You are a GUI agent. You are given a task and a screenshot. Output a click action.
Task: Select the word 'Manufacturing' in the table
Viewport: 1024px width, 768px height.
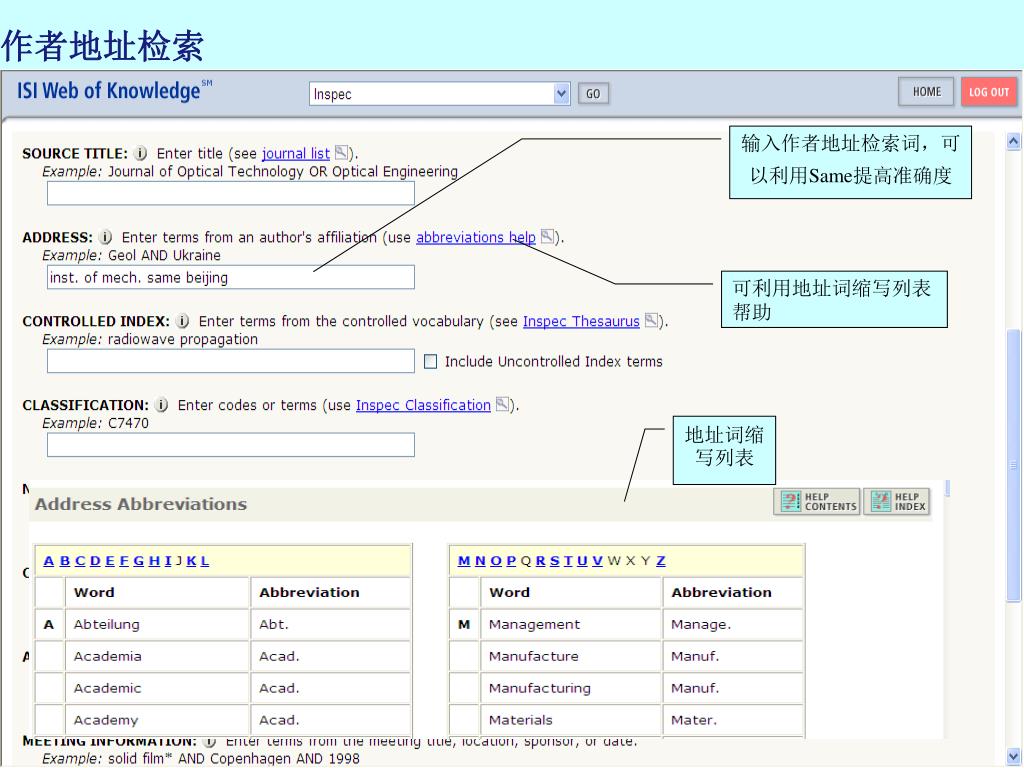click(539, 688)
